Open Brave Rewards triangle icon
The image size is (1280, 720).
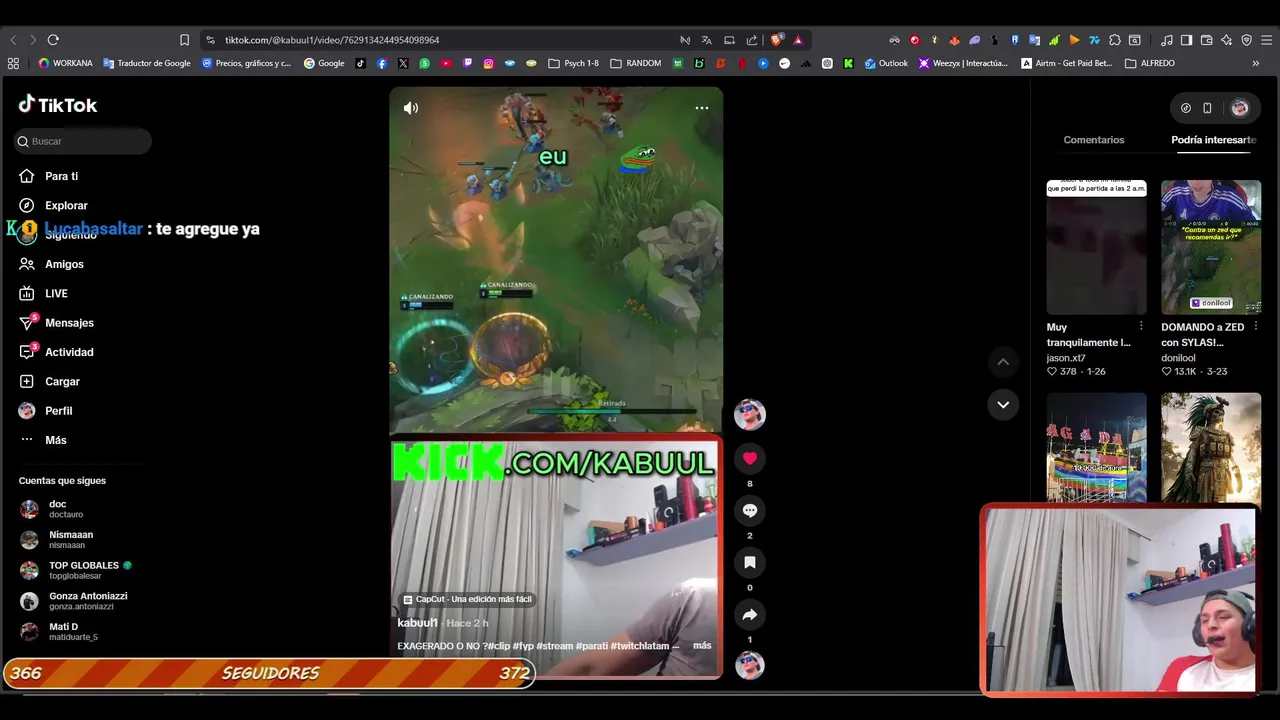coord(798,40)
